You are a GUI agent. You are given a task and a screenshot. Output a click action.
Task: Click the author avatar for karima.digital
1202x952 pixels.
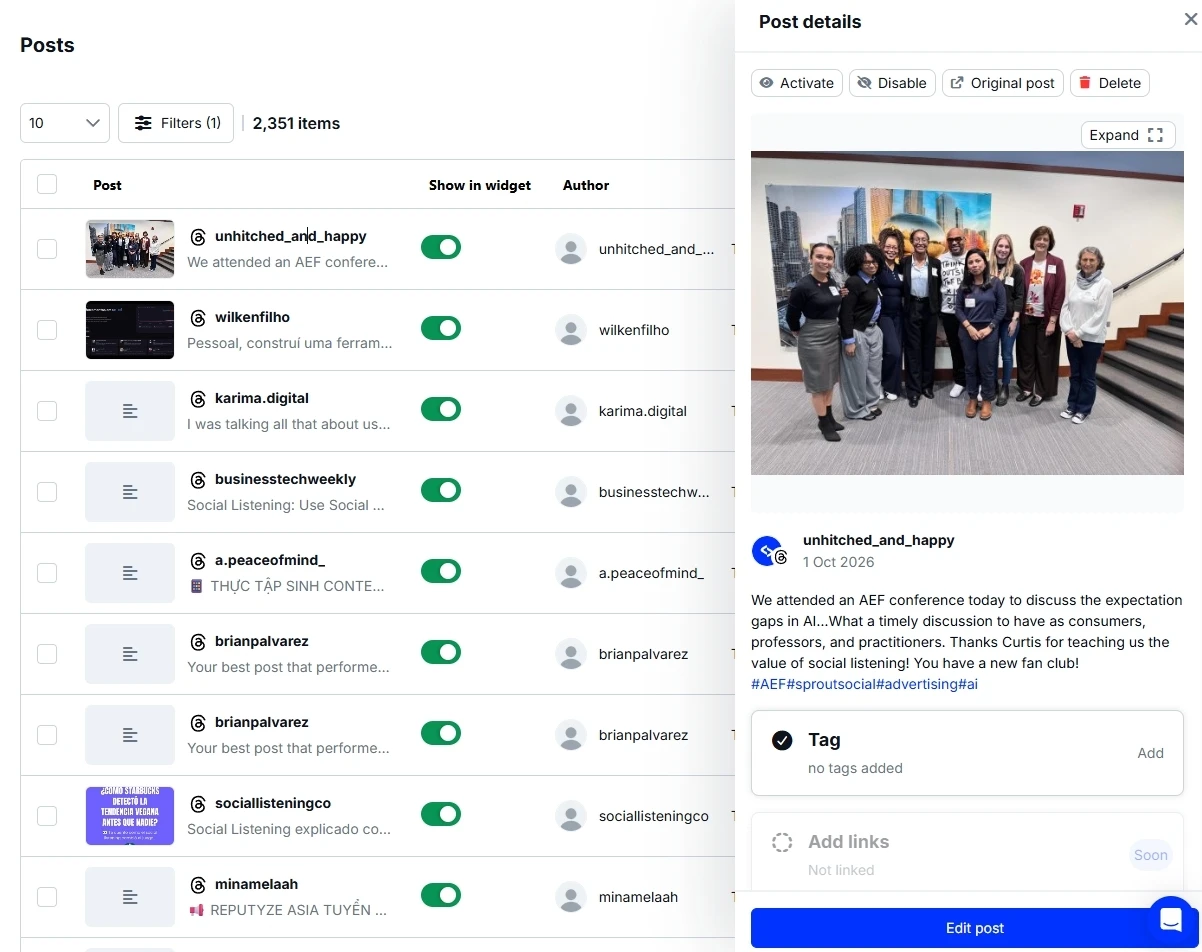click(571, 411)
